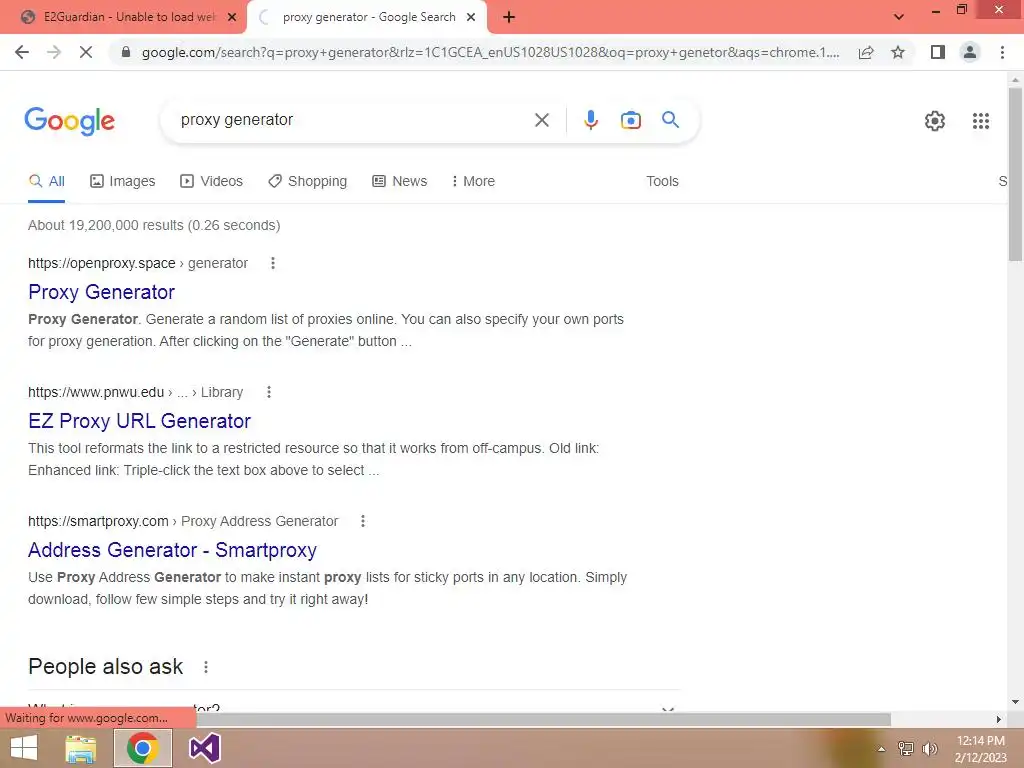Stop loading the page

[x=86, y=52]
